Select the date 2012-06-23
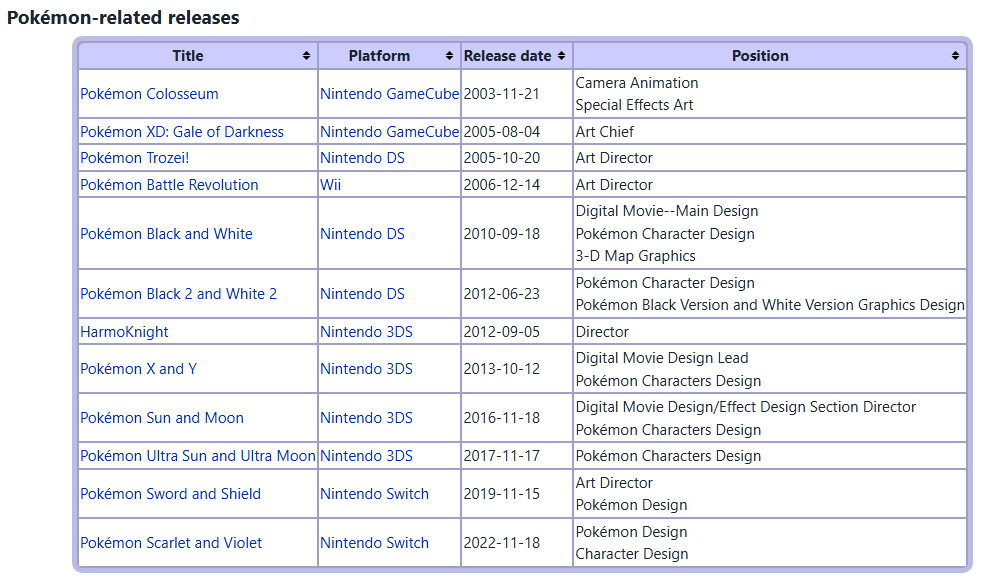This screenshot has height=585, width=993. click(x=502, y=294)
